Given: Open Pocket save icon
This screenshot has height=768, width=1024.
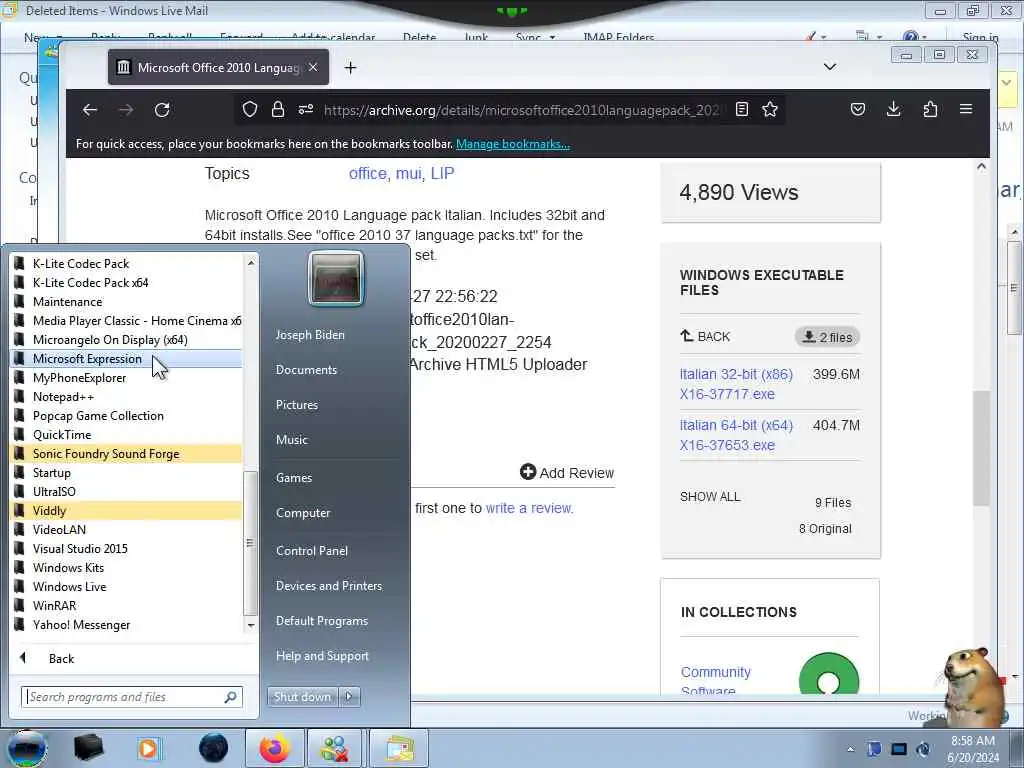Looking at the screenshot, I should pyautogui.click(x=858, y=109).
